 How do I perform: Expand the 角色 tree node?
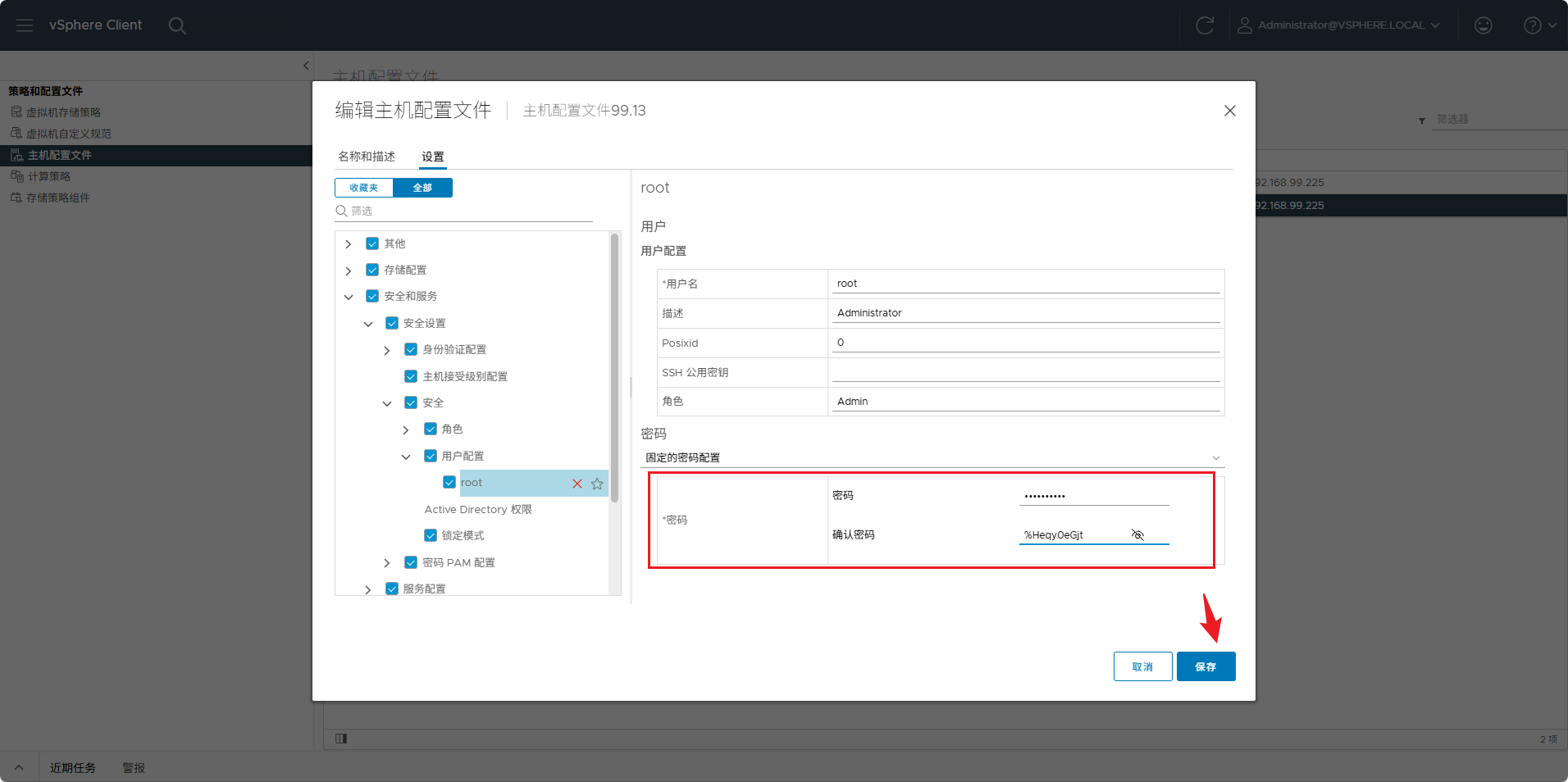(x=406, y=430)
